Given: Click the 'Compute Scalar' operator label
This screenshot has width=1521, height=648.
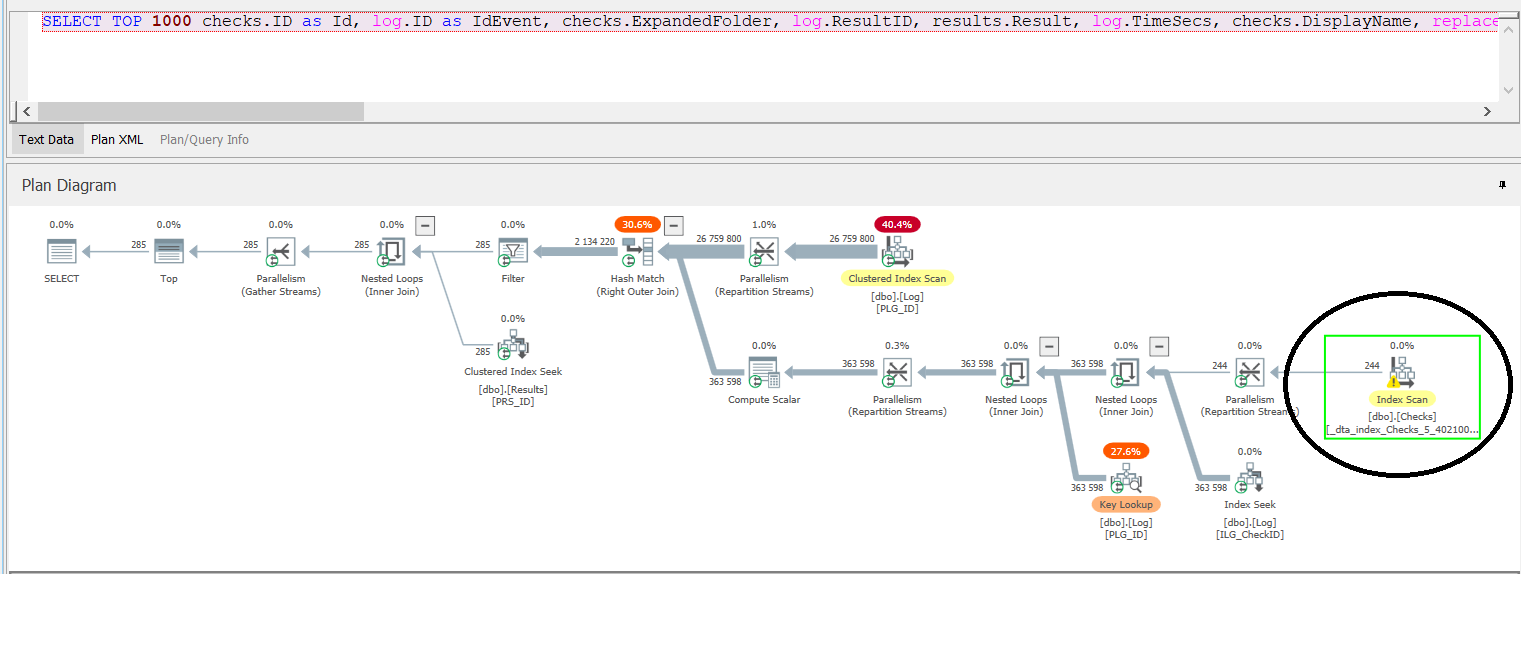Looking at the screenshot, I should [x=764, y=399].
